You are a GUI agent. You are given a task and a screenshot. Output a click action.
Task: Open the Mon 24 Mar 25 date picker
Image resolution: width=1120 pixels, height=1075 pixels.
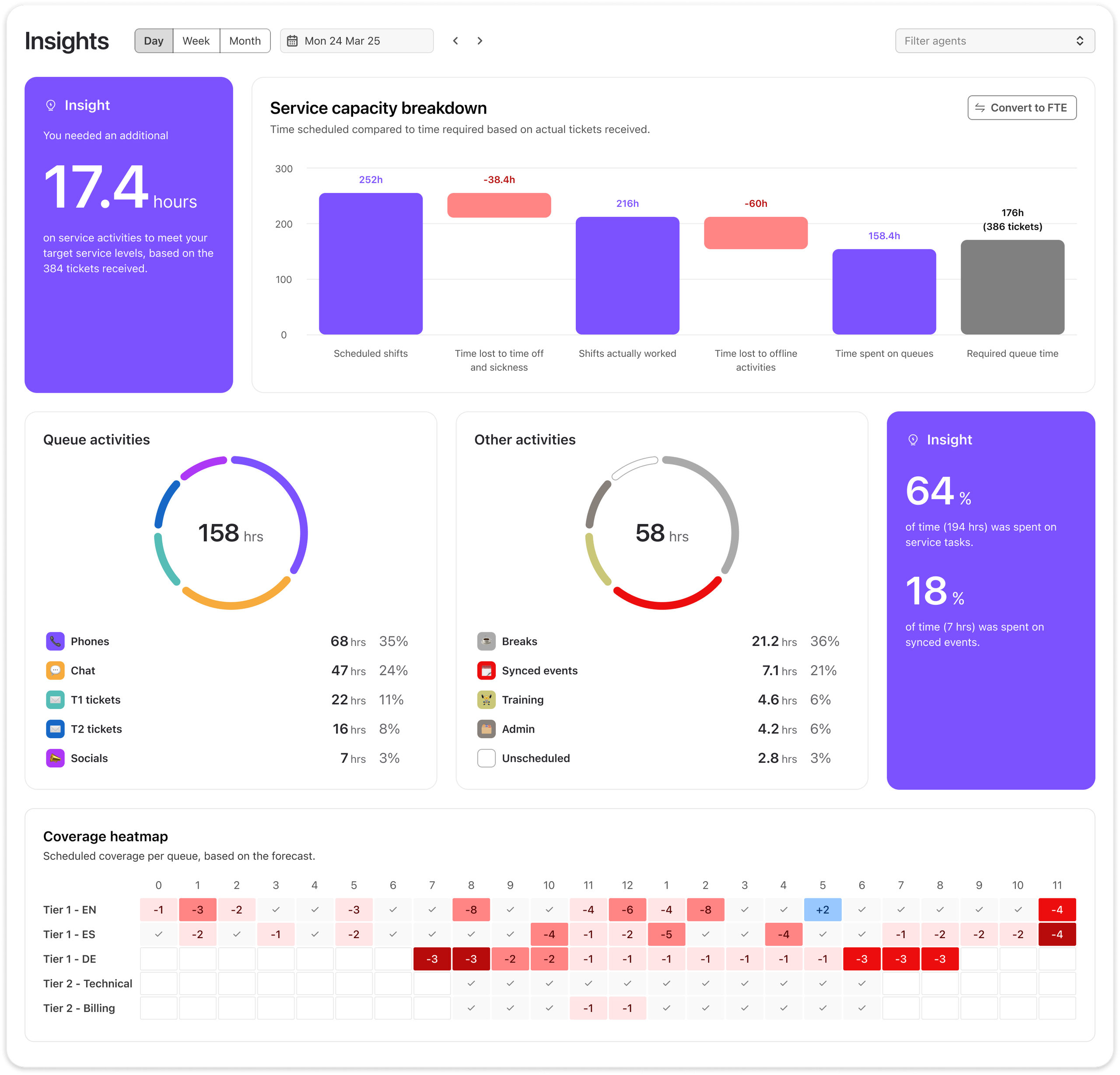coord(356,41)
